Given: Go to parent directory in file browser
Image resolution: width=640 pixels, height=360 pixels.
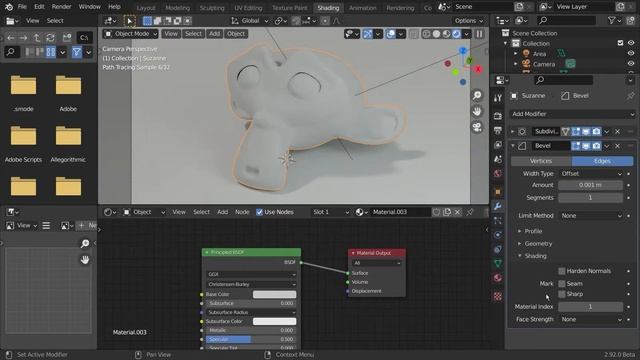Looking at the screenshot, I should (x=37, y=38).
